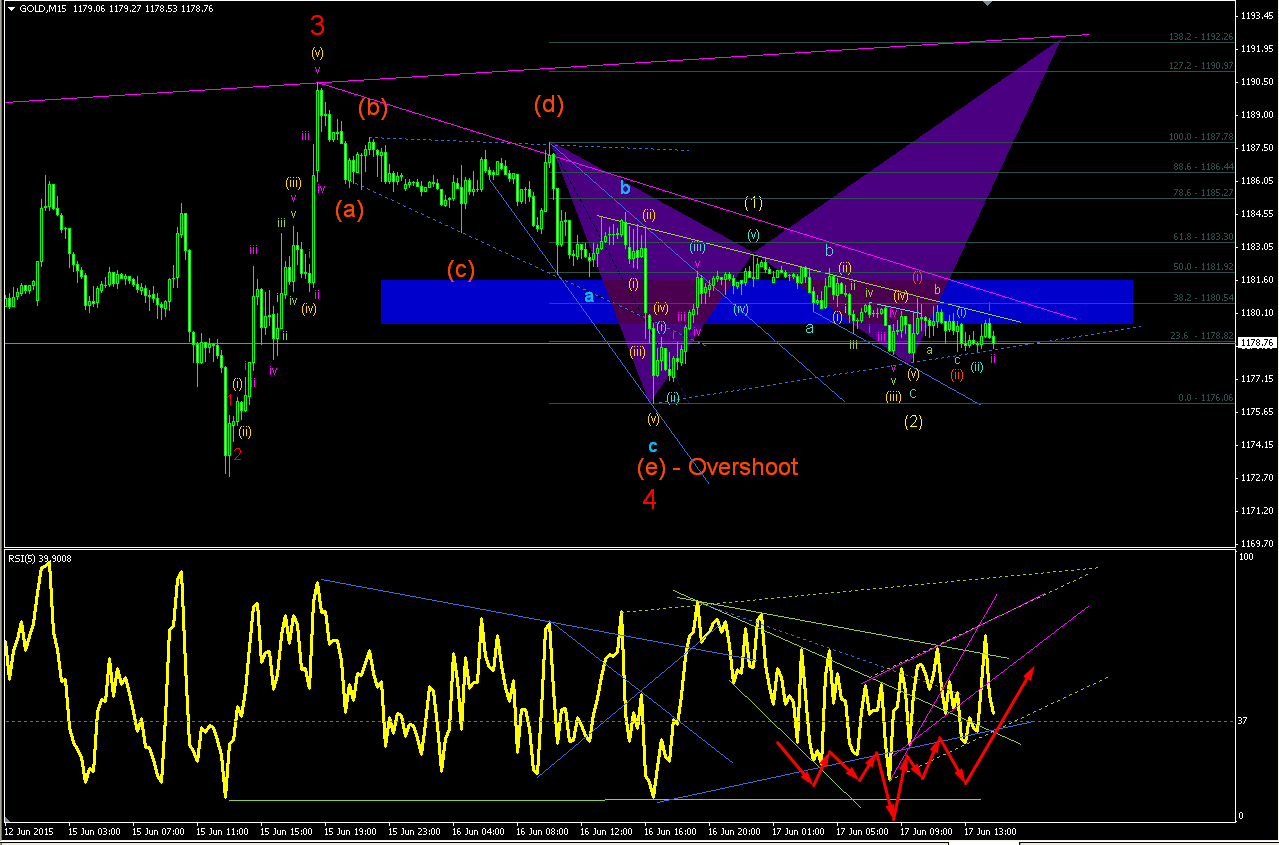Screen dimensions: 1279x845
Task: Click Fibonacci label 50.0 - 1181.92
Action: pyautogui.click(x=1203, y=267)
